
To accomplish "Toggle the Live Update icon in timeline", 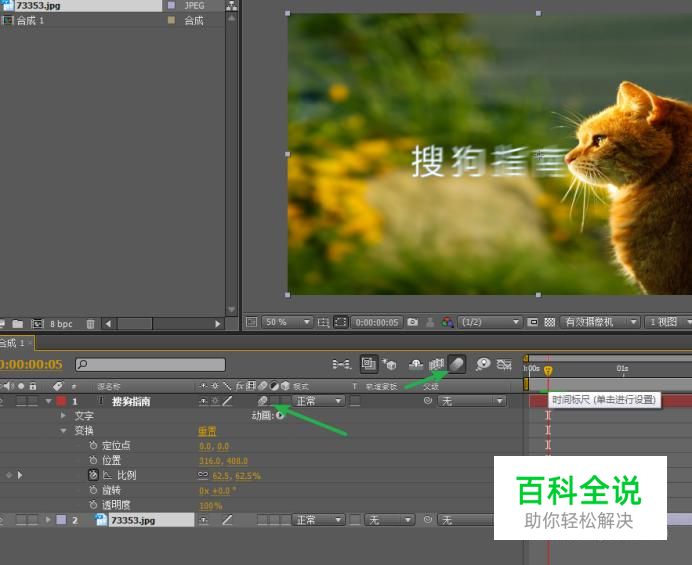I will (x=369, y=364).
